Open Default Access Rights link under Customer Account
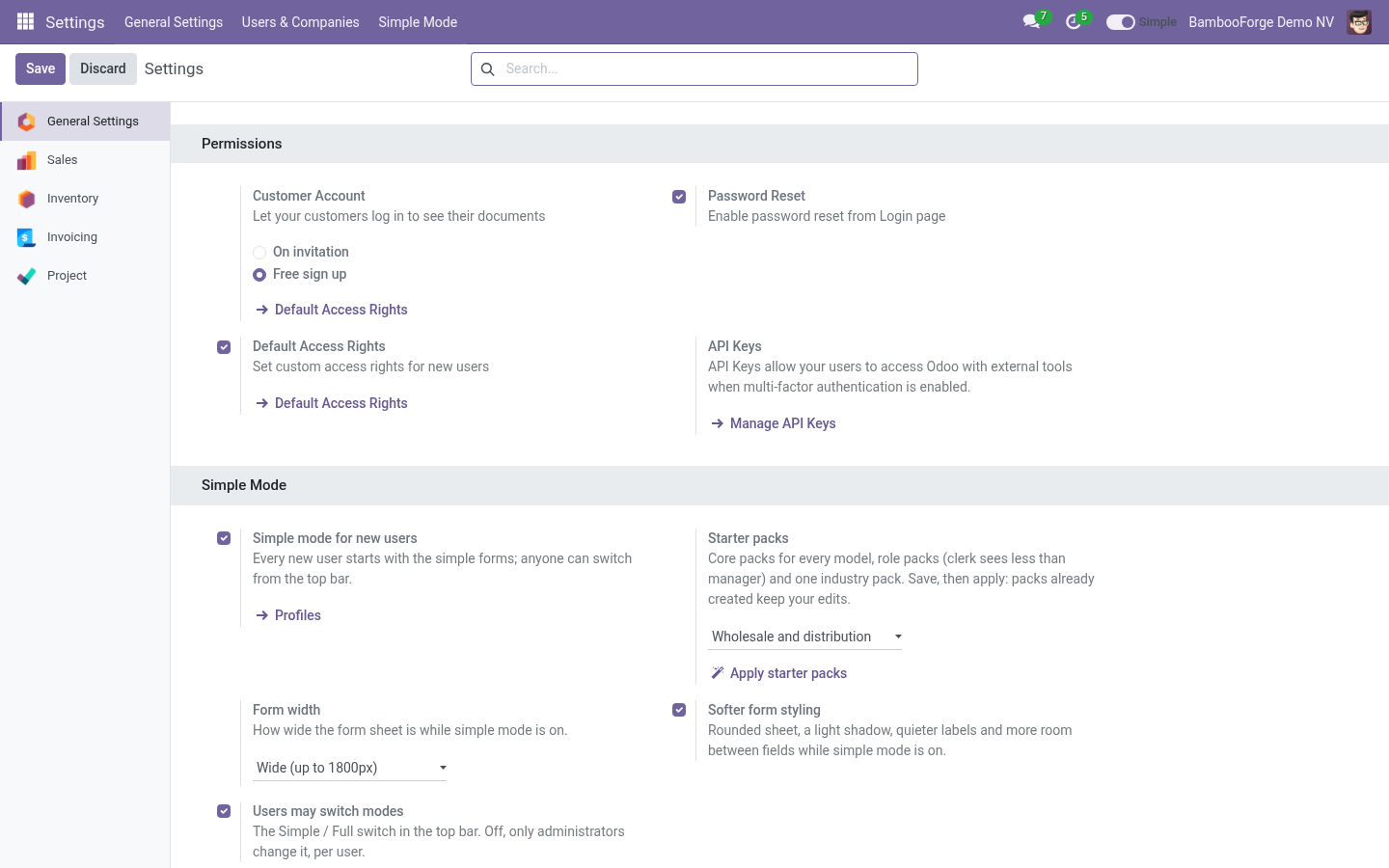The height and width of the screenshot is (868, 1389). pos(332,310)
